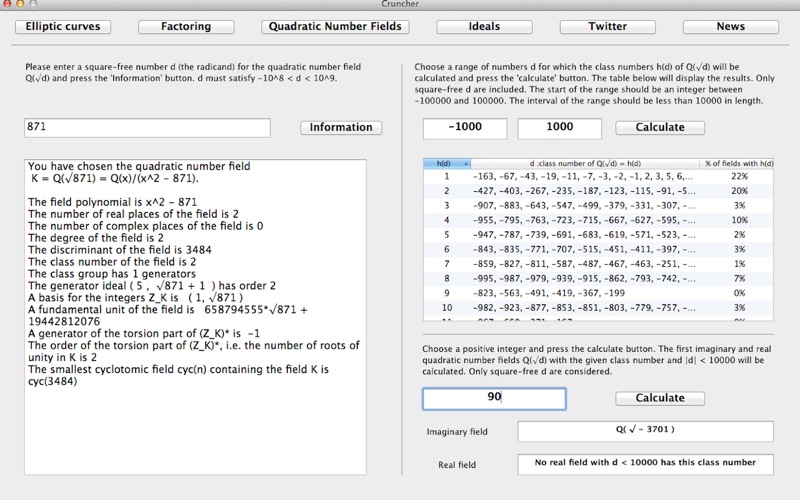The height and width of the screenshot is (500, 800).
Task: Click the 'generator ideal ( 5 , √871 + 1 )' line
Action: pos(152,286)
